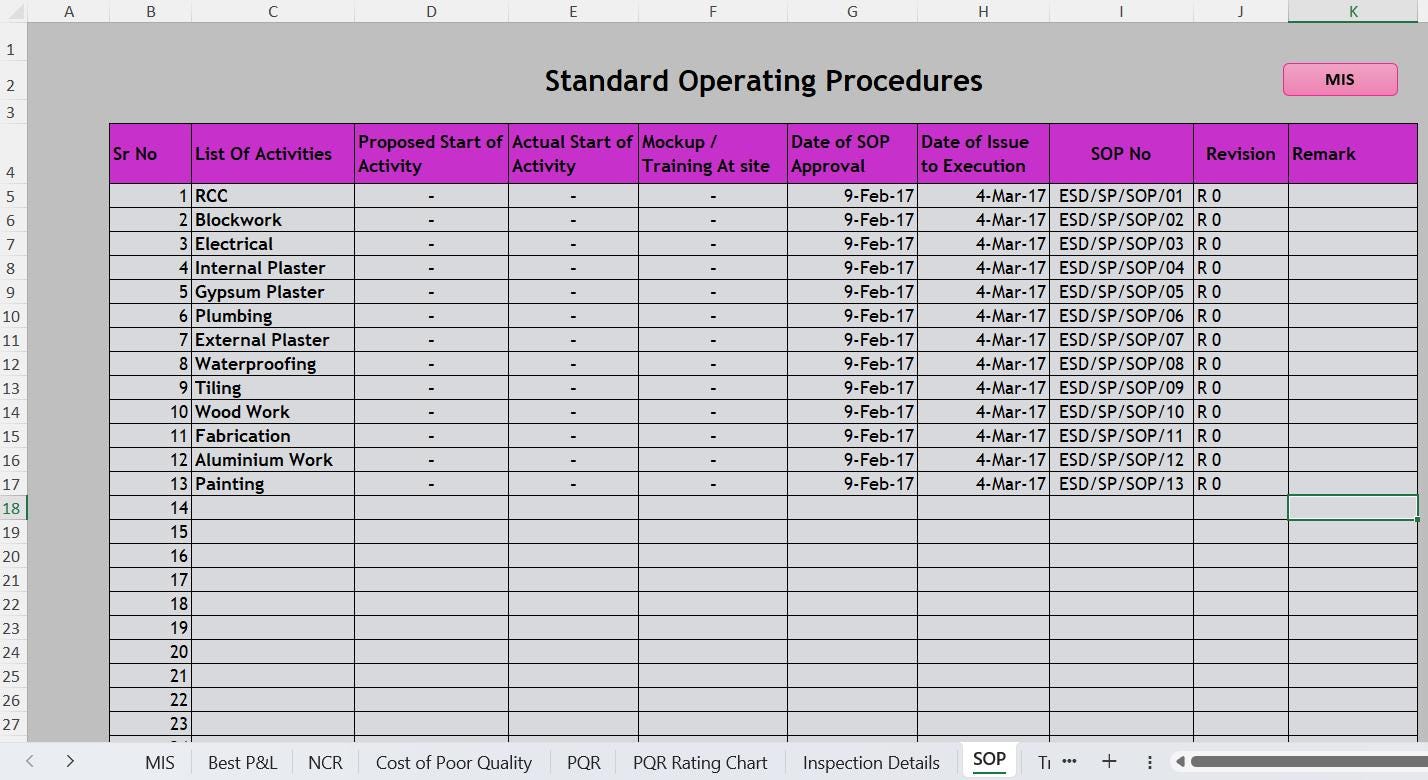
Task: Click the previous sheet navigation arrow
Action: (x=28, y=762)
